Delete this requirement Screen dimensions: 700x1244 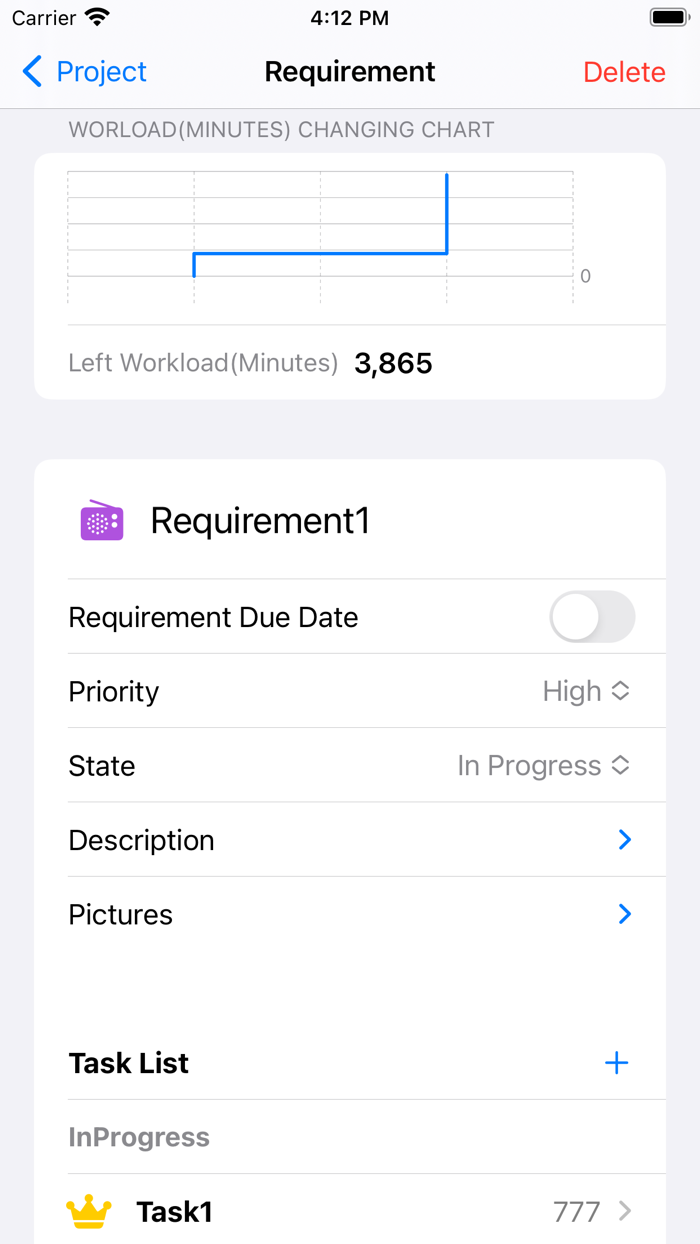coord(624,72)
